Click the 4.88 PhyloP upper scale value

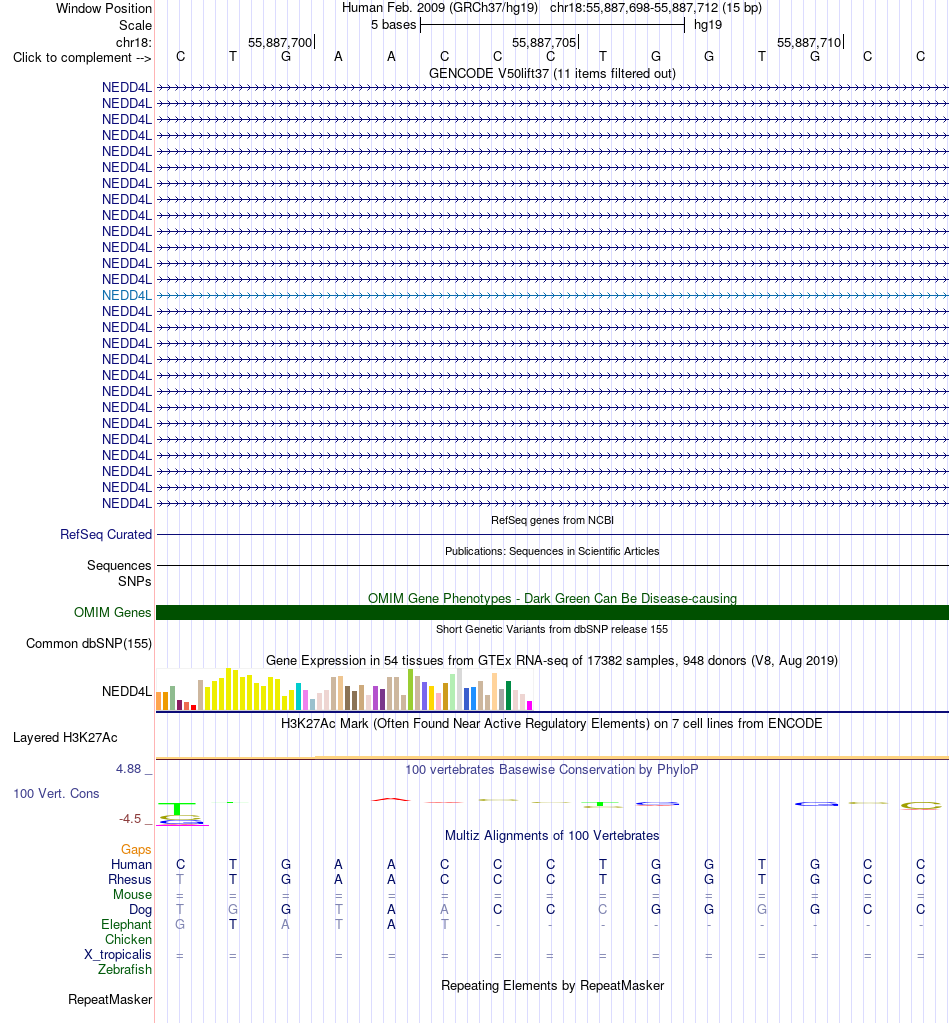(x=129, y=769)
